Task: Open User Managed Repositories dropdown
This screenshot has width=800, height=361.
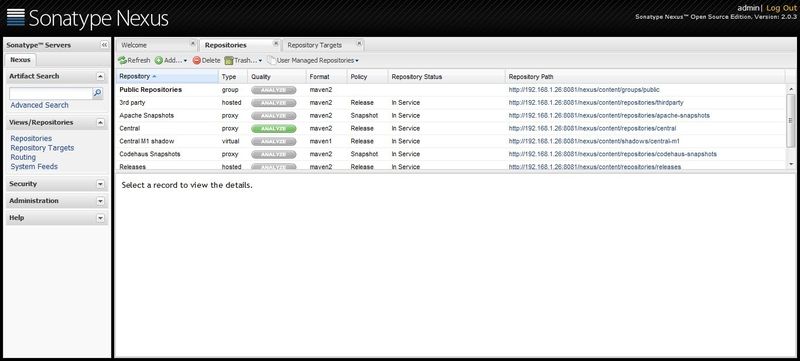Action: tap(313, 60)
